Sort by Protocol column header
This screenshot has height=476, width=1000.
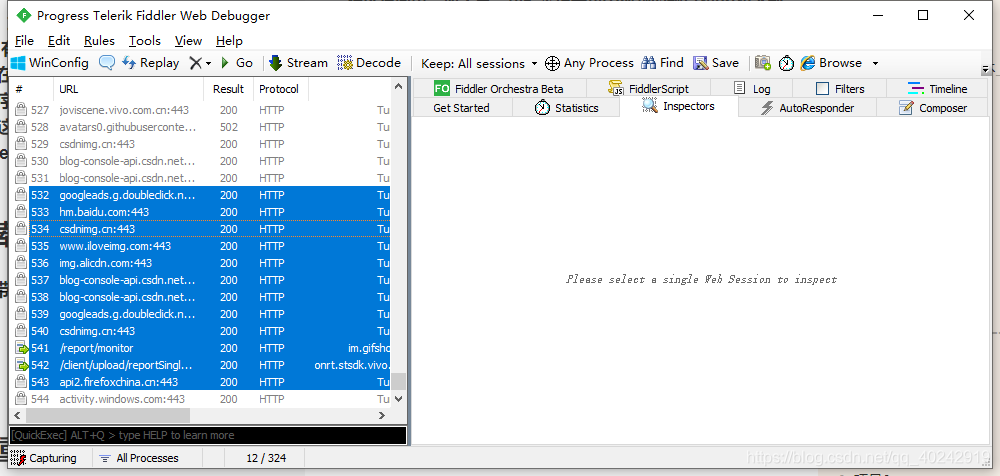click(x=279, y=89)
